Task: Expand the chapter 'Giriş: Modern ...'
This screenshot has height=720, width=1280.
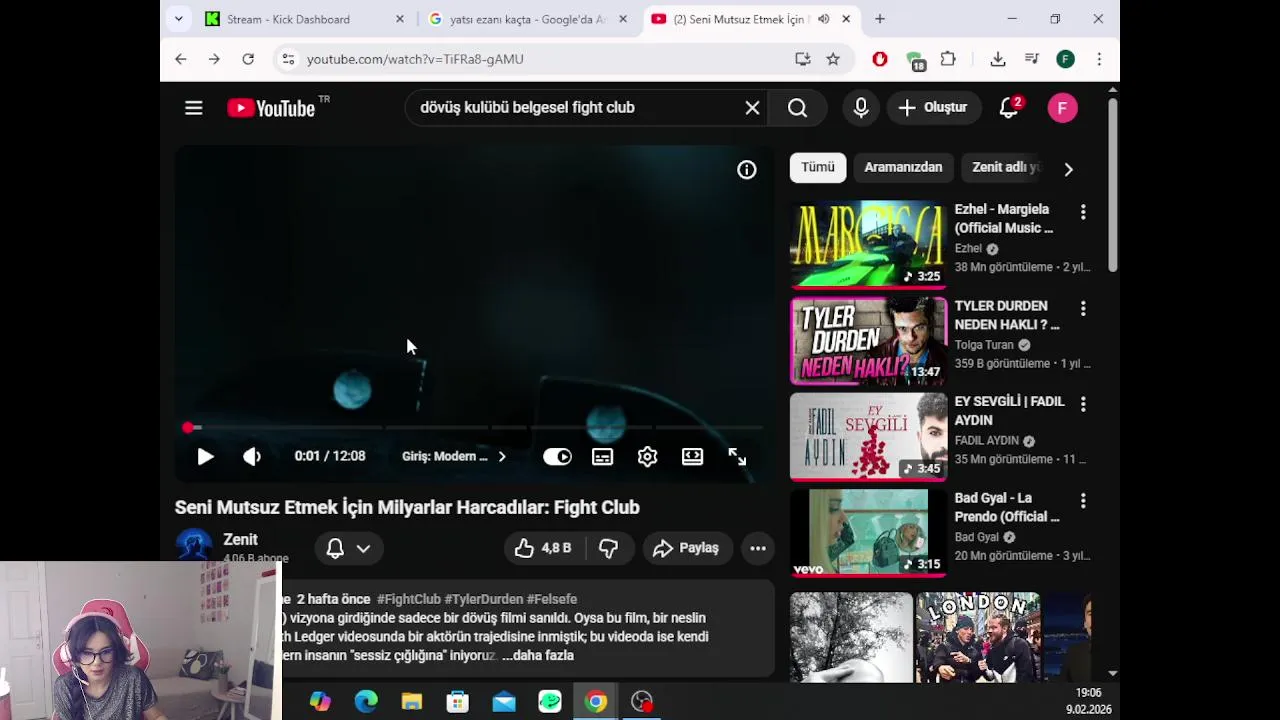Action: (x=454, y=456)
